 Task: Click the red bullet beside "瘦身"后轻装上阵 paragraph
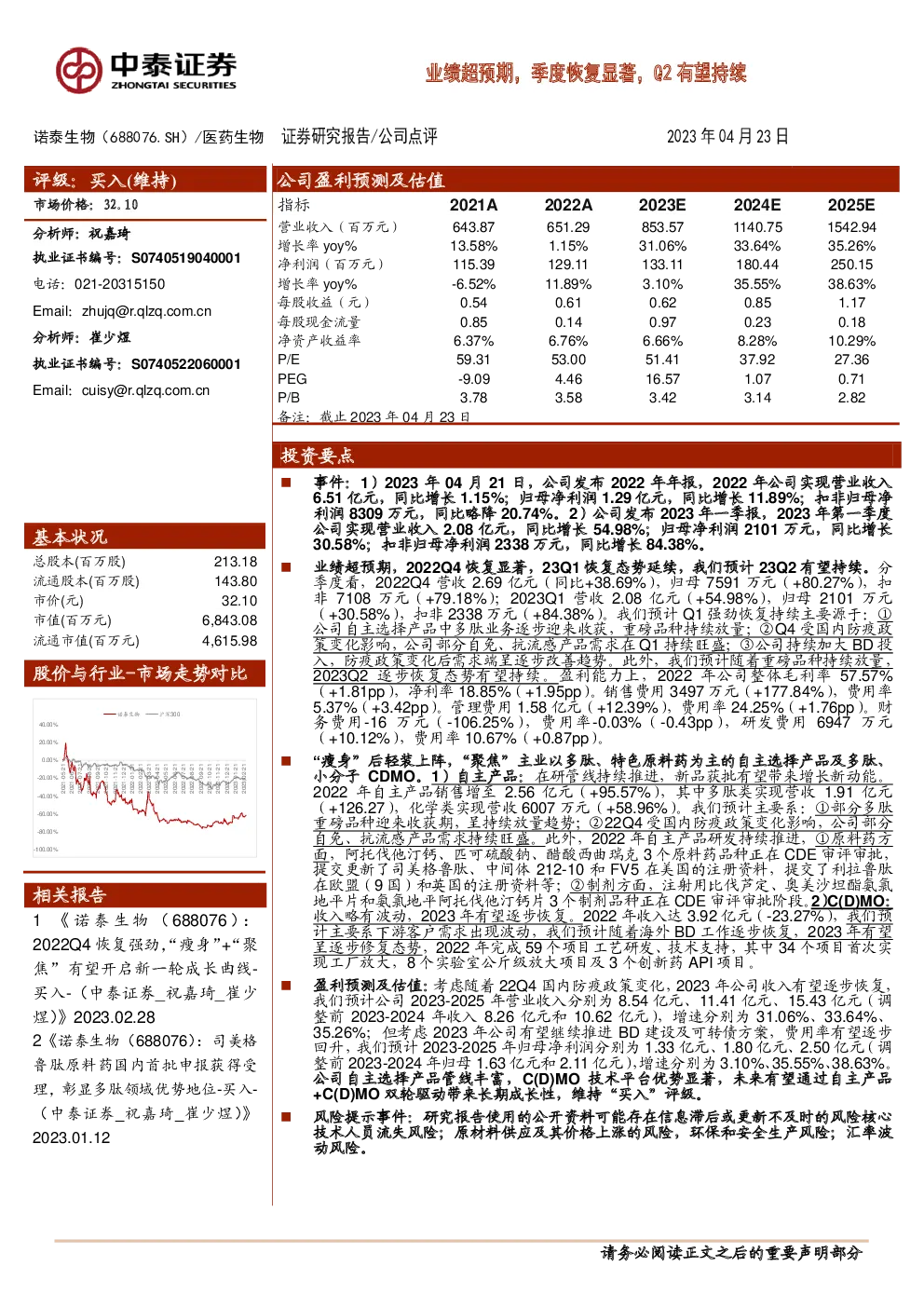[287, 760]
